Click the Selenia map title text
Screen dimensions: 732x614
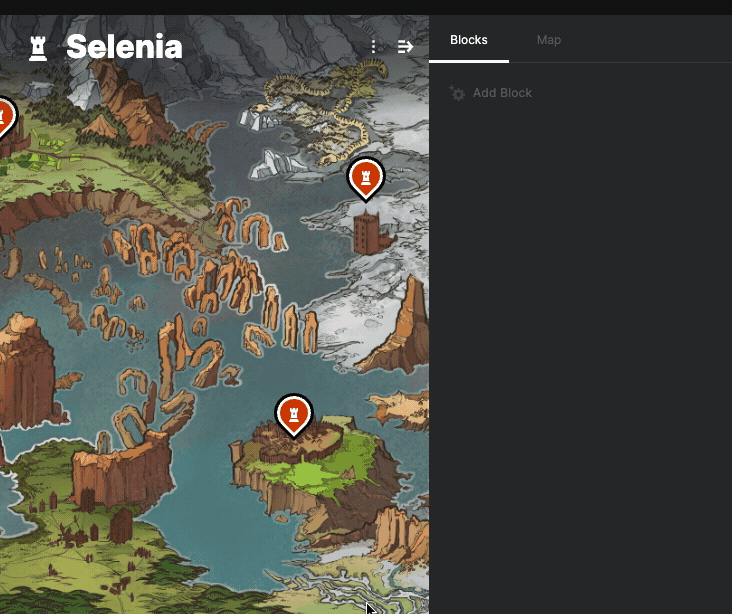(x=124, y=47)
